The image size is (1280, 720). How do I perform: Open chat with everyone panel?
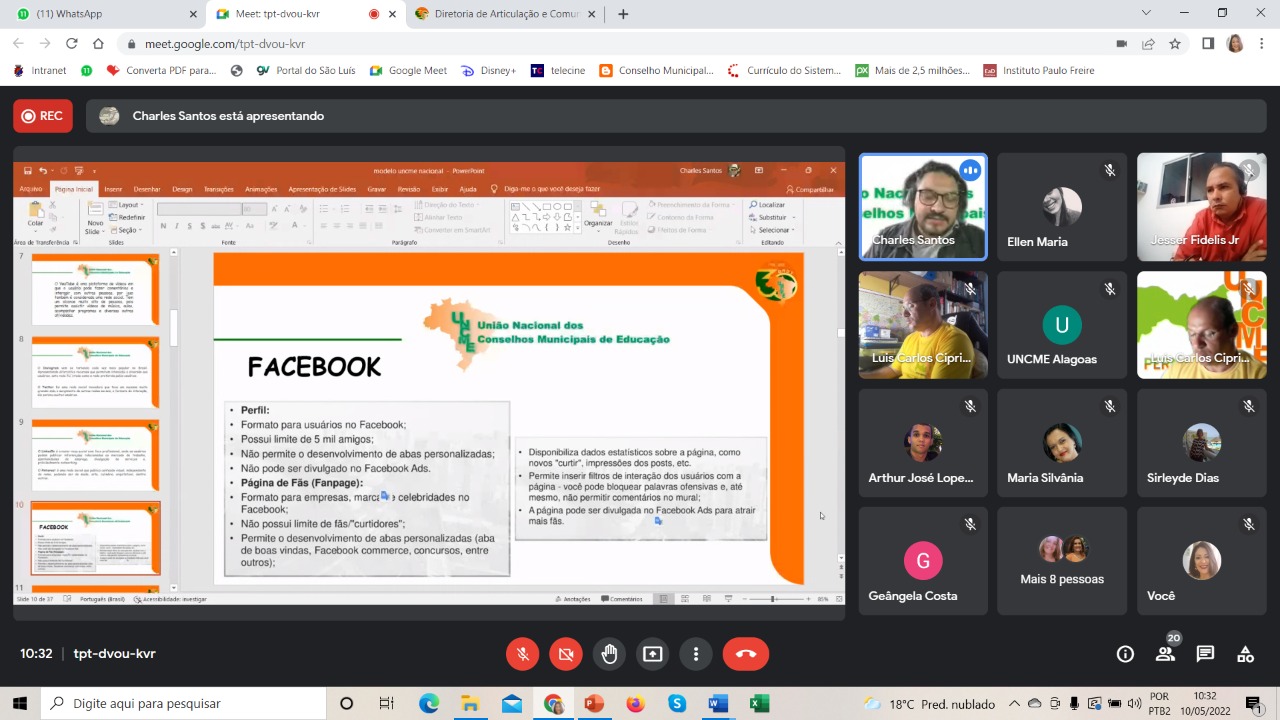[1205, 654]
